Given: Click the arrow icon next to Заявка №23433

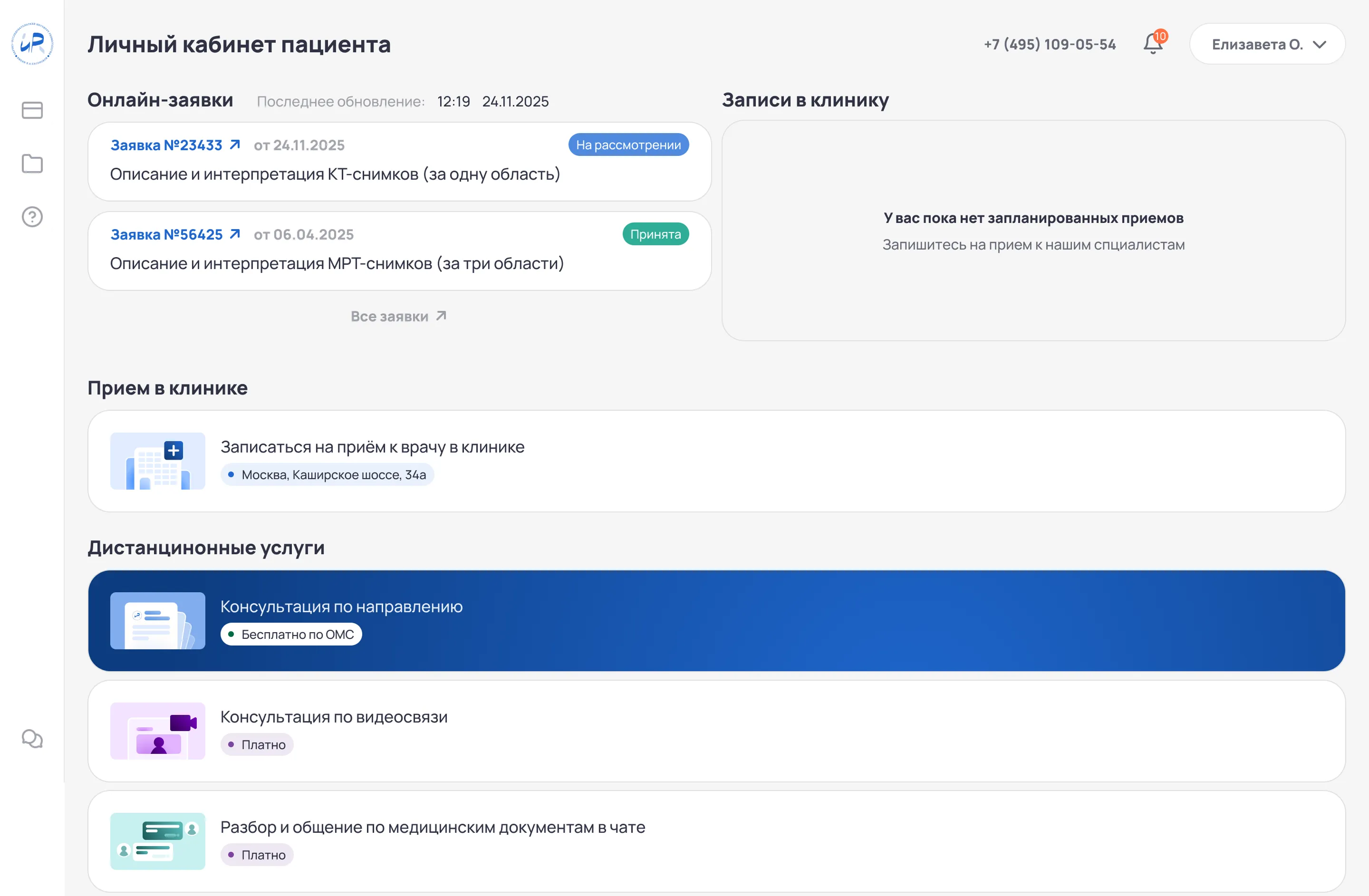Looking at the screenshot, I should [x=235, y=145].
